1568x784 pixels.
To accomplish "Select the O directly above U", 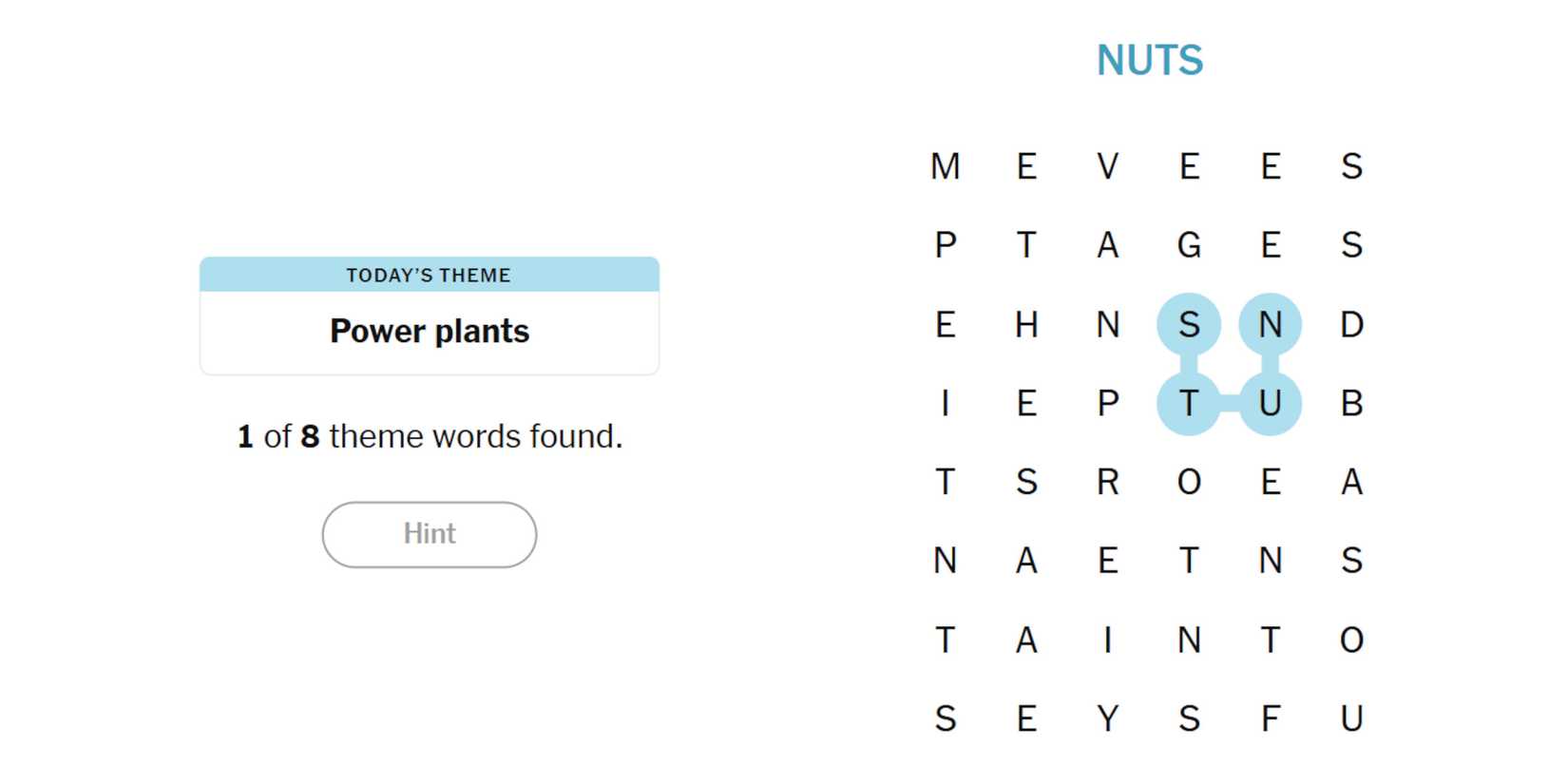I will tap(1351, 640).
